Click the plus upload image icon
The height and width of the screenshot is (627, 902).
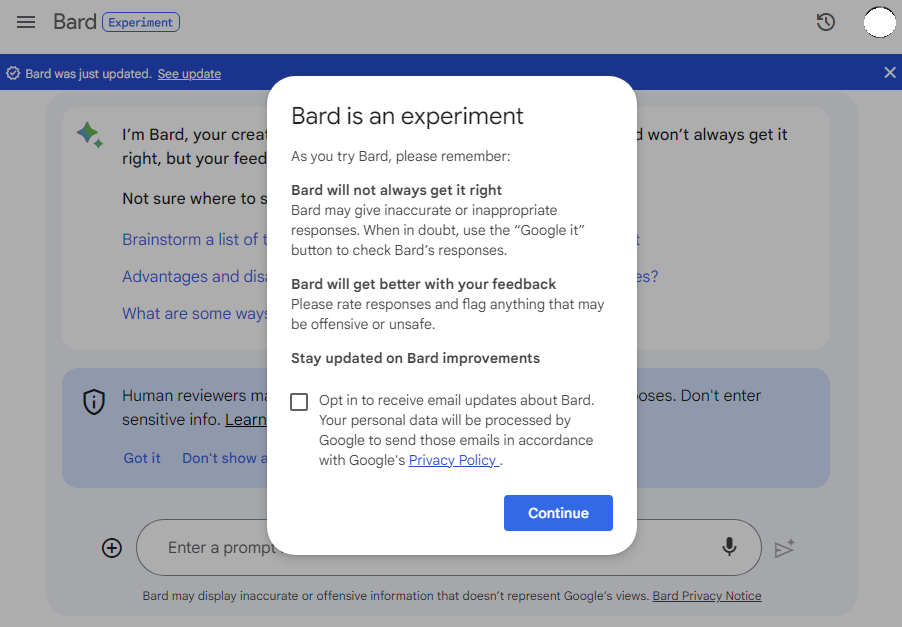tap(112, 548)
